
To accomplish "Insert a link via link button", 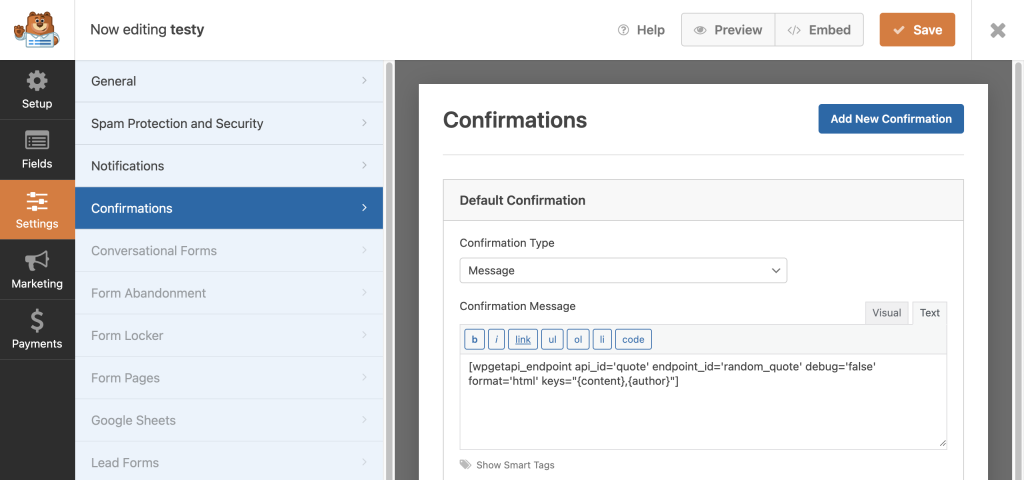I will pyautogui.click(x=522, y=340).
